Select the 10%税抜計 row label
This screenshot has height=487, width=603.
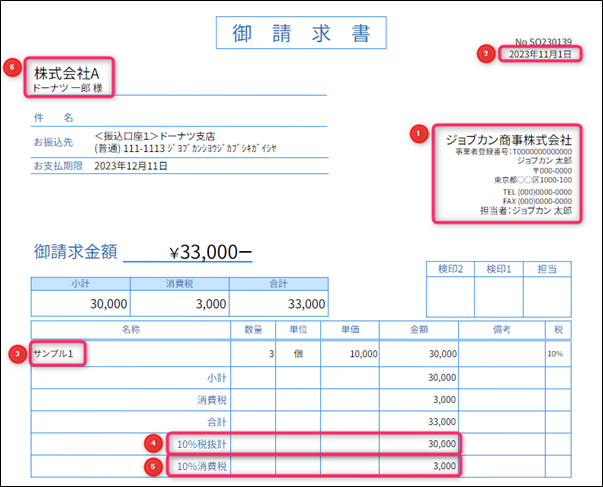click(x=201, y=442)
